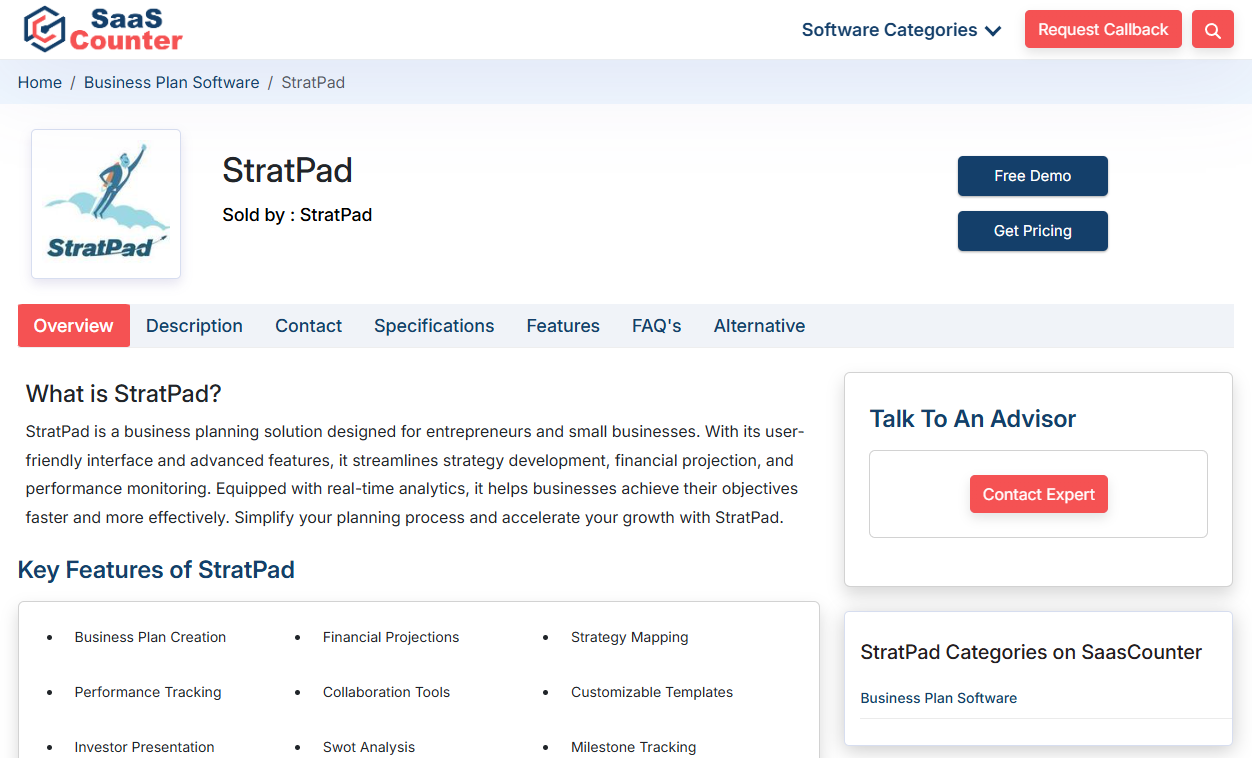Click the 'Talk To An Advisor' heading
The image size is (1252, 758).
(x=973, y=419)
